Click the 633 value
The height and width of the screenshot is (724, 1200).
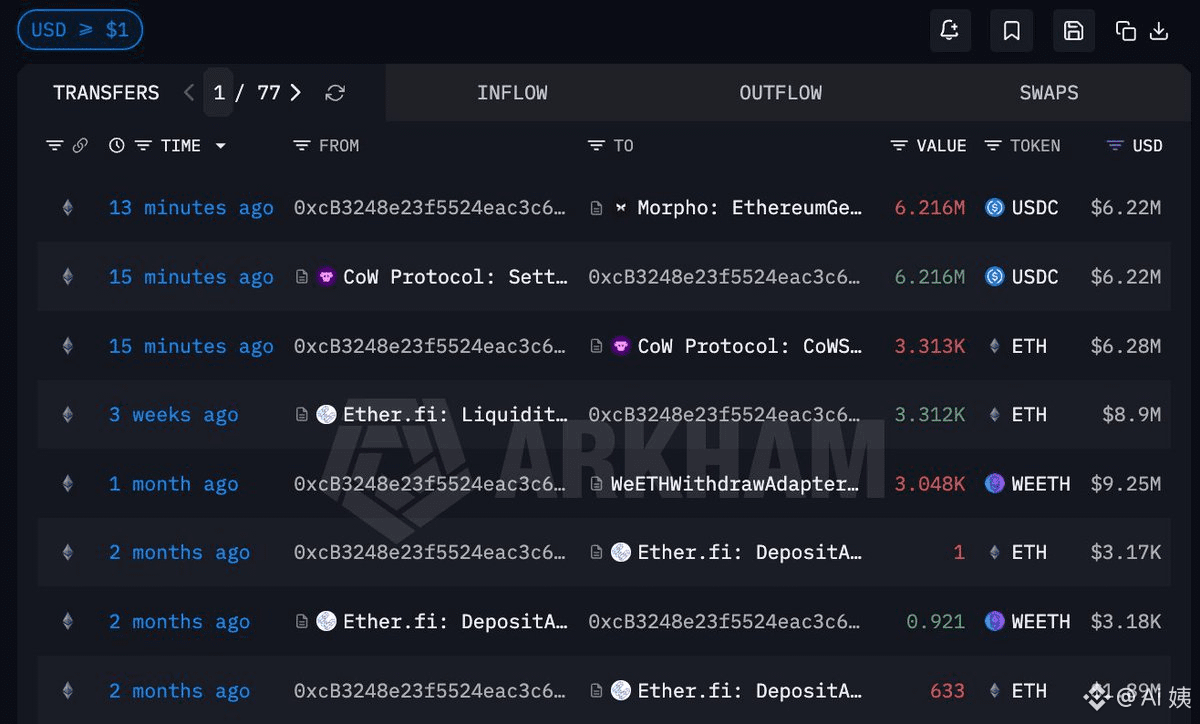click(948, 691)
